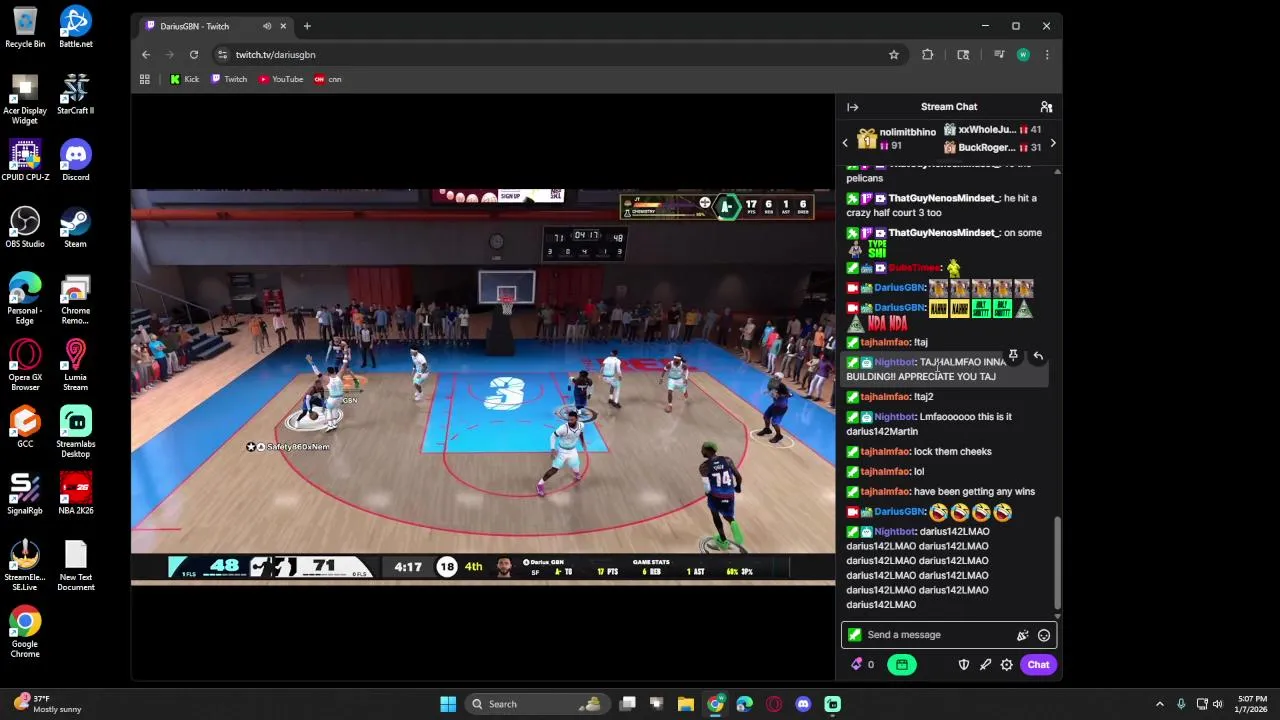Open chat settings gear
Viewport: 1280px width, 720px height.
[1007, 665]
